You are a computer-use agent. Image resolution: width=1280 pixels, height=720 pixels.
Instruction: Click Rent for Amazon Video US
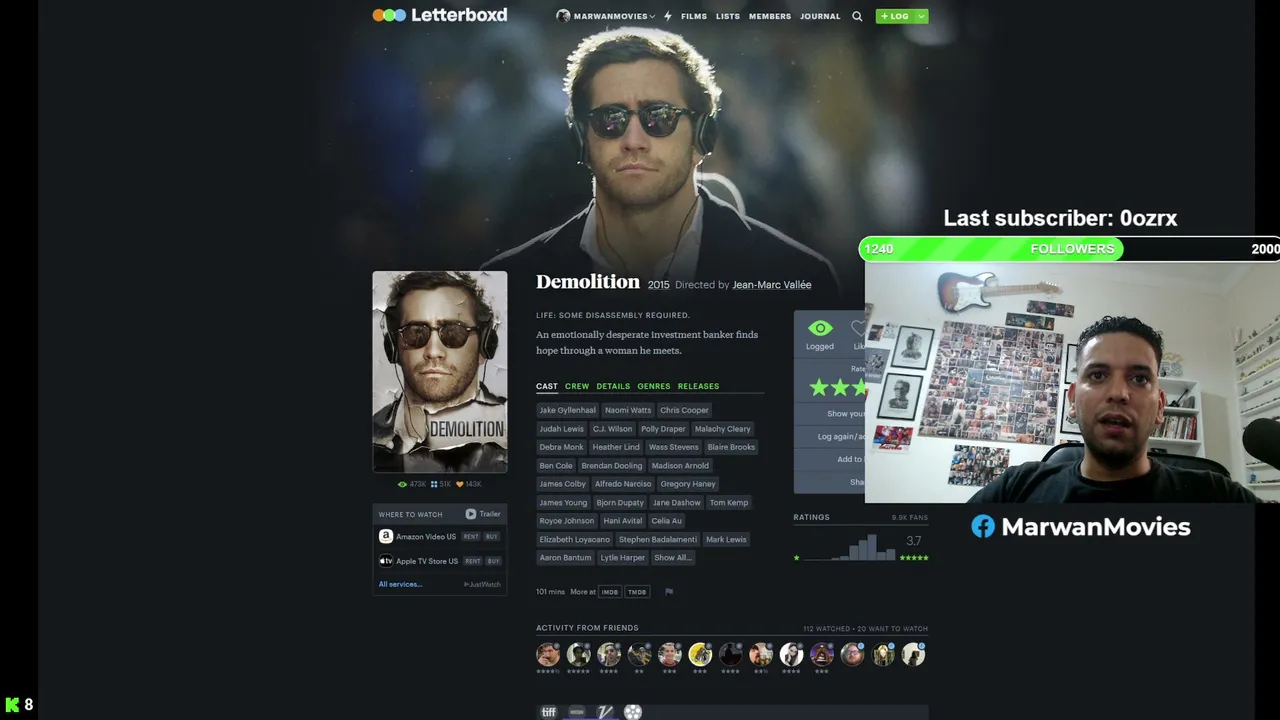click(x=471, y=537)
